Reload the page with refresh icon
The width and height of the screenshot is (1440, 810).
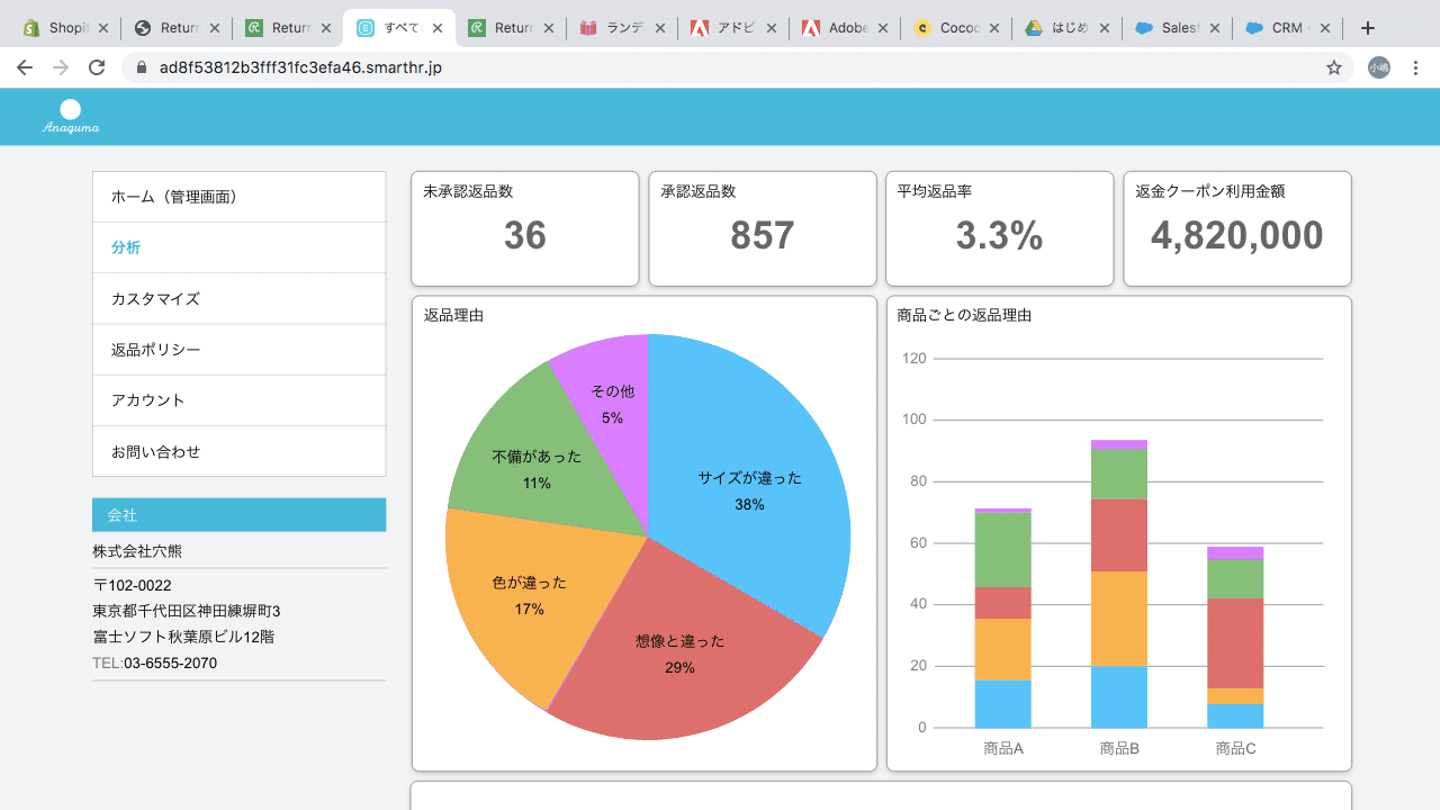97,68
